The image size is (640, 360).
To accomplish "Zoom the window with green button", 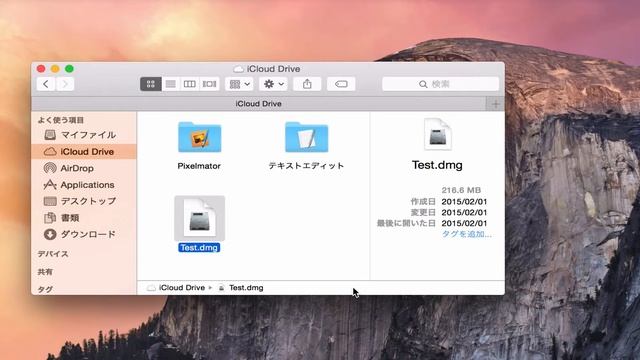I will 69,69.
